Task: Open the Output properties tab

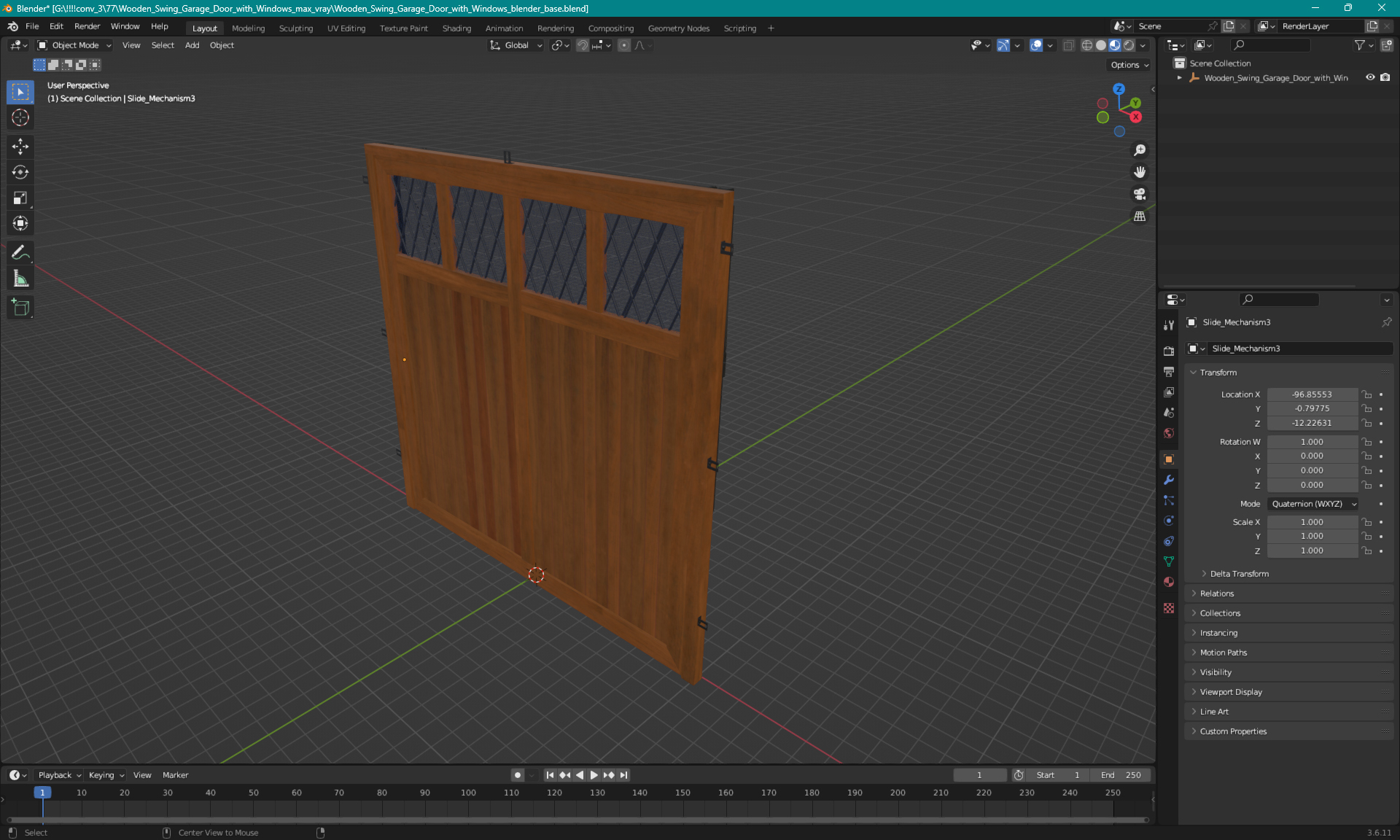Action: (x=1169, y=372)
